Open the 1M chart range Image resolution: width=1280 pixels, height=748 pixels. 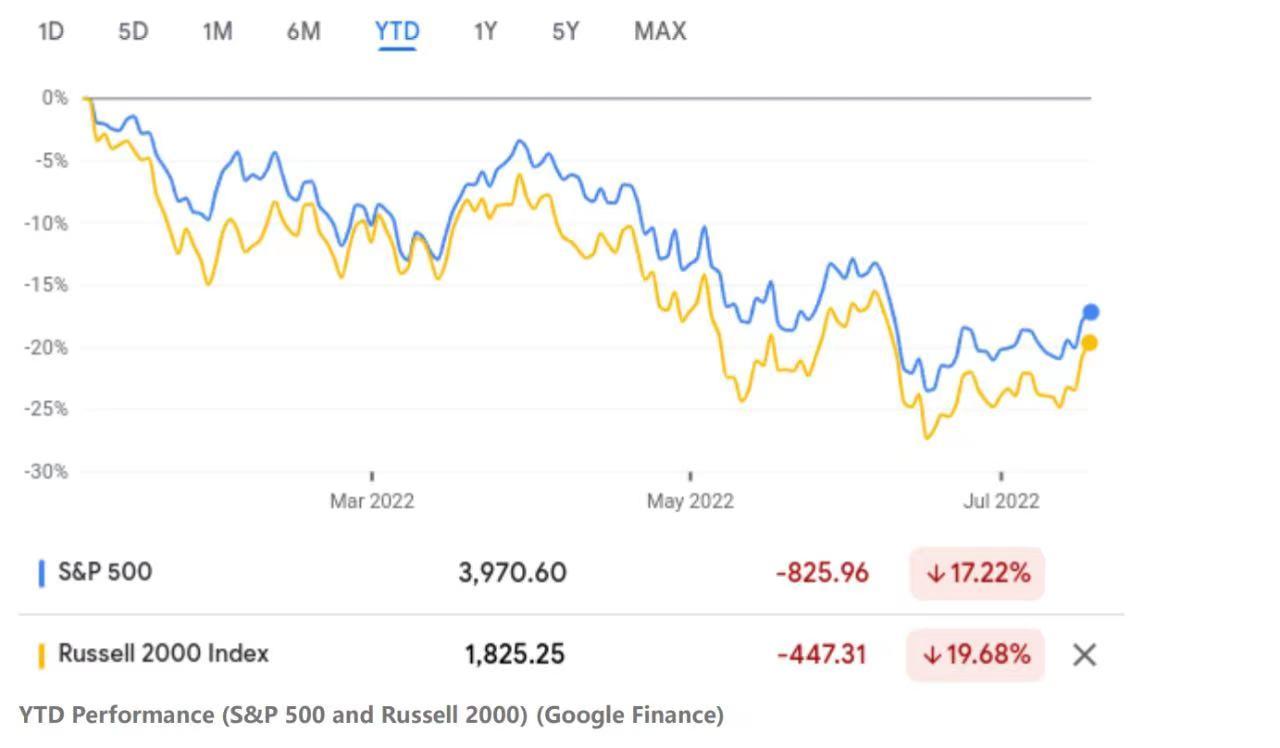coord(217,32)
